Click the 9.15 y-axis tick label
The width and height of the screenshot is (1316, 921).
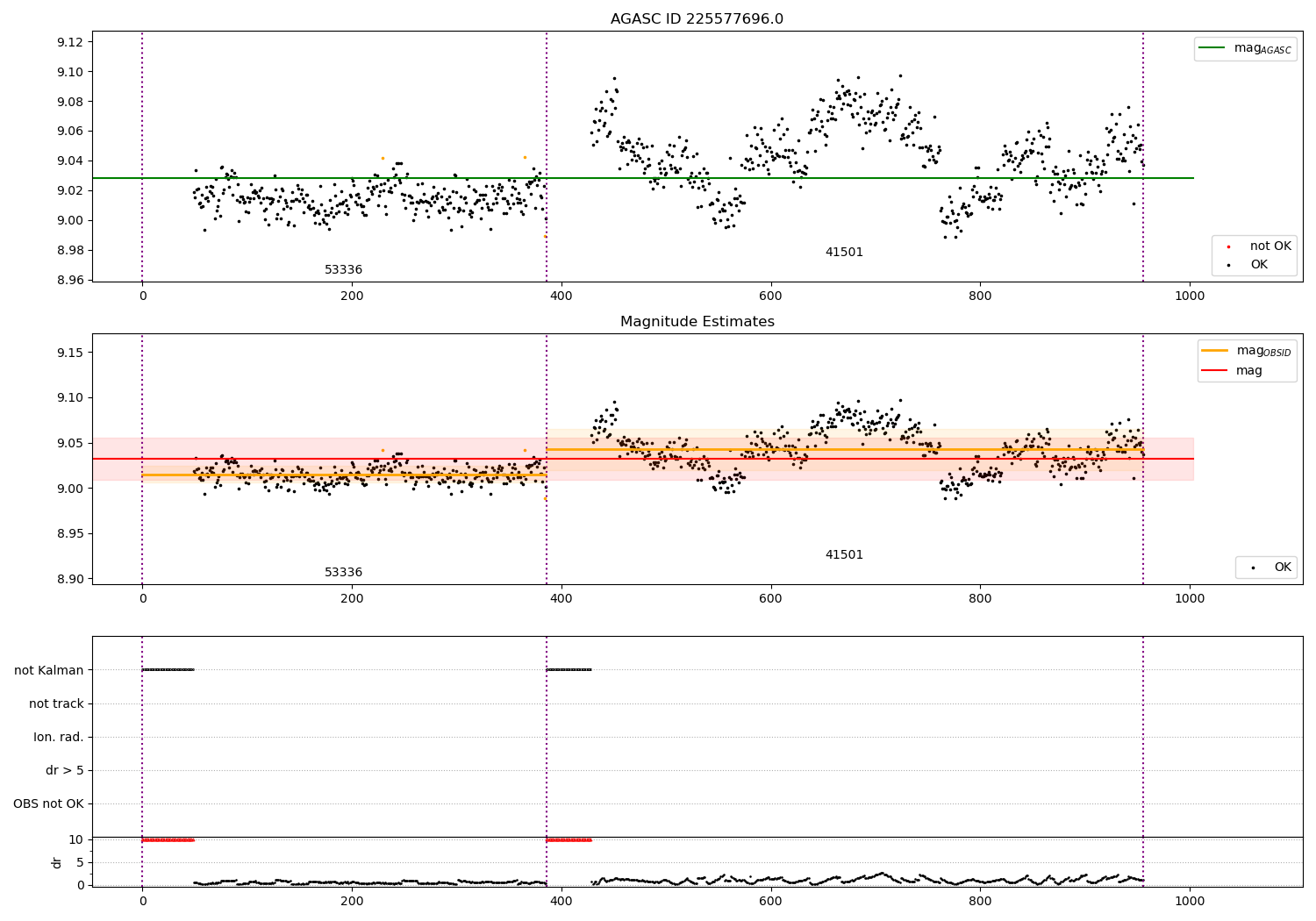click(x=69, y=353)
